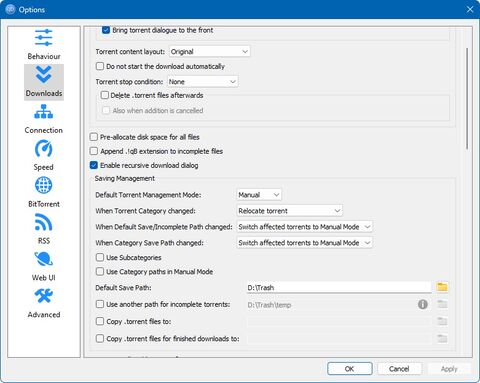Open the Speed settings section
Screen dimensions: 480x383
[x=44, y=156]
